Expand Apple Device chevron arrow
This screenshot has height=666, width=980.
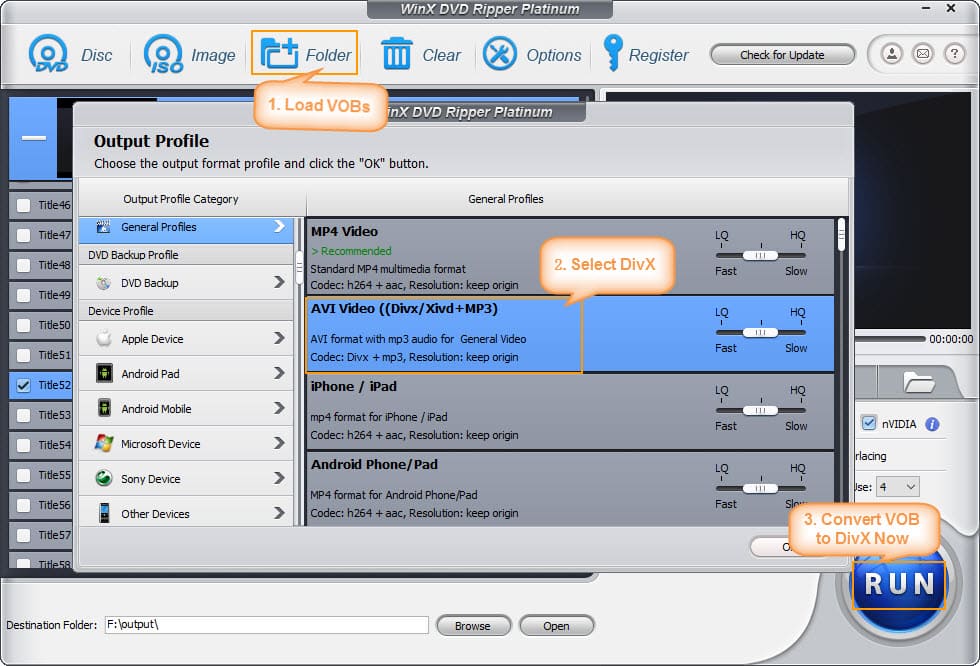click(279, 338)
